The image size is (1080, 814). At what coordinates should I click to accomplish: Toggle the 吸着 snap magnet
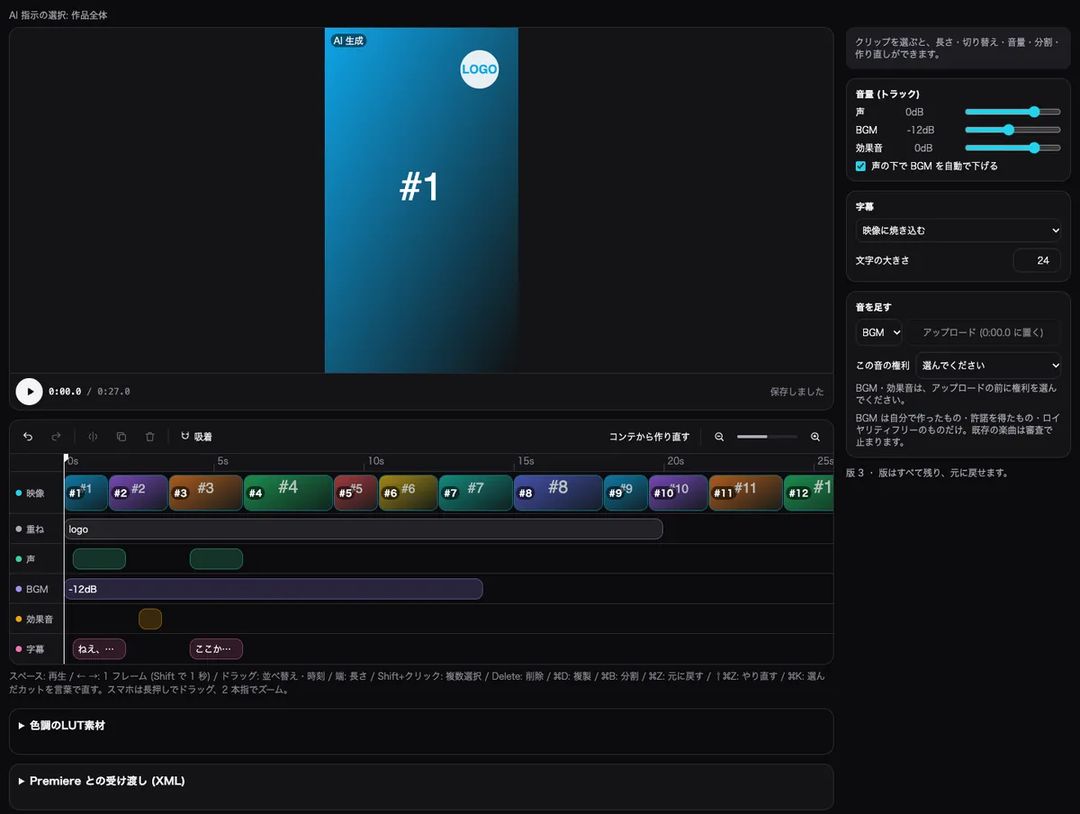click(x=196, y=437)
